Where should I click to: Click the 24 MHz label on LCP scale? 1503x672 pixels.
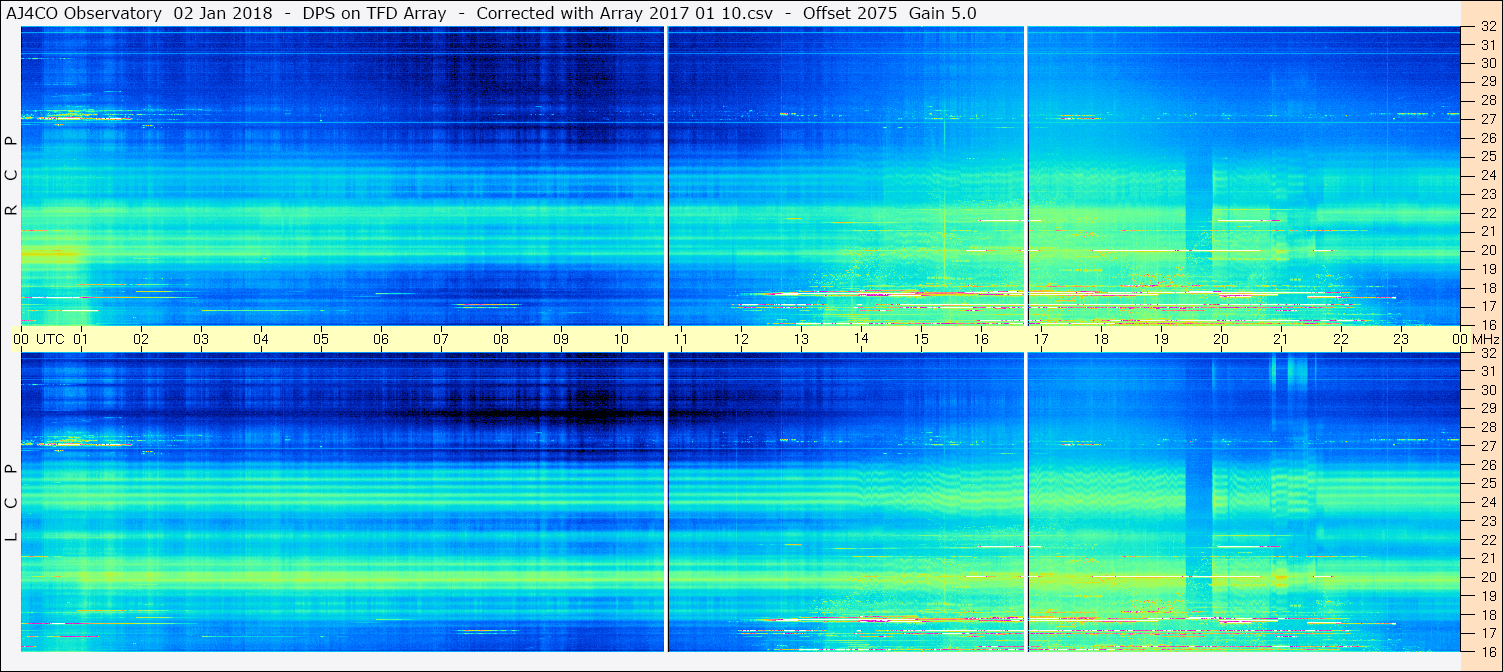click(x=1488, y=502)
